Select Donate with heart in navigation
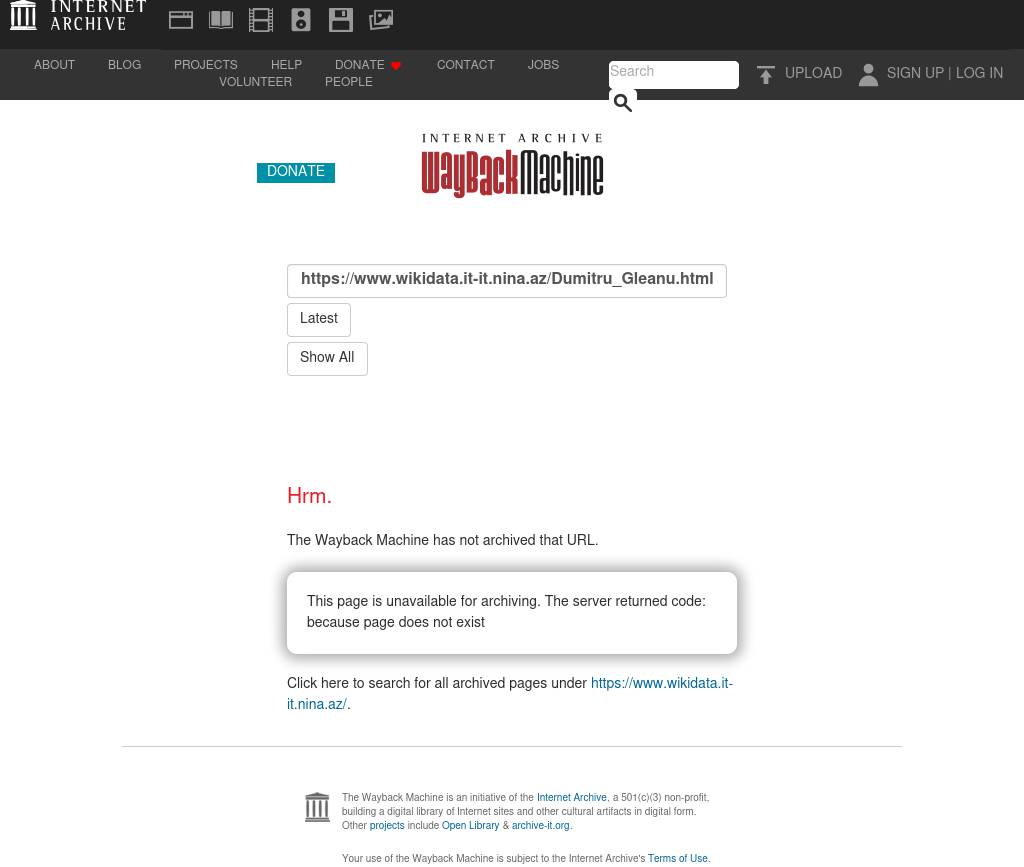Viewport: 1024px width, 867px height. tap(367, 66)
